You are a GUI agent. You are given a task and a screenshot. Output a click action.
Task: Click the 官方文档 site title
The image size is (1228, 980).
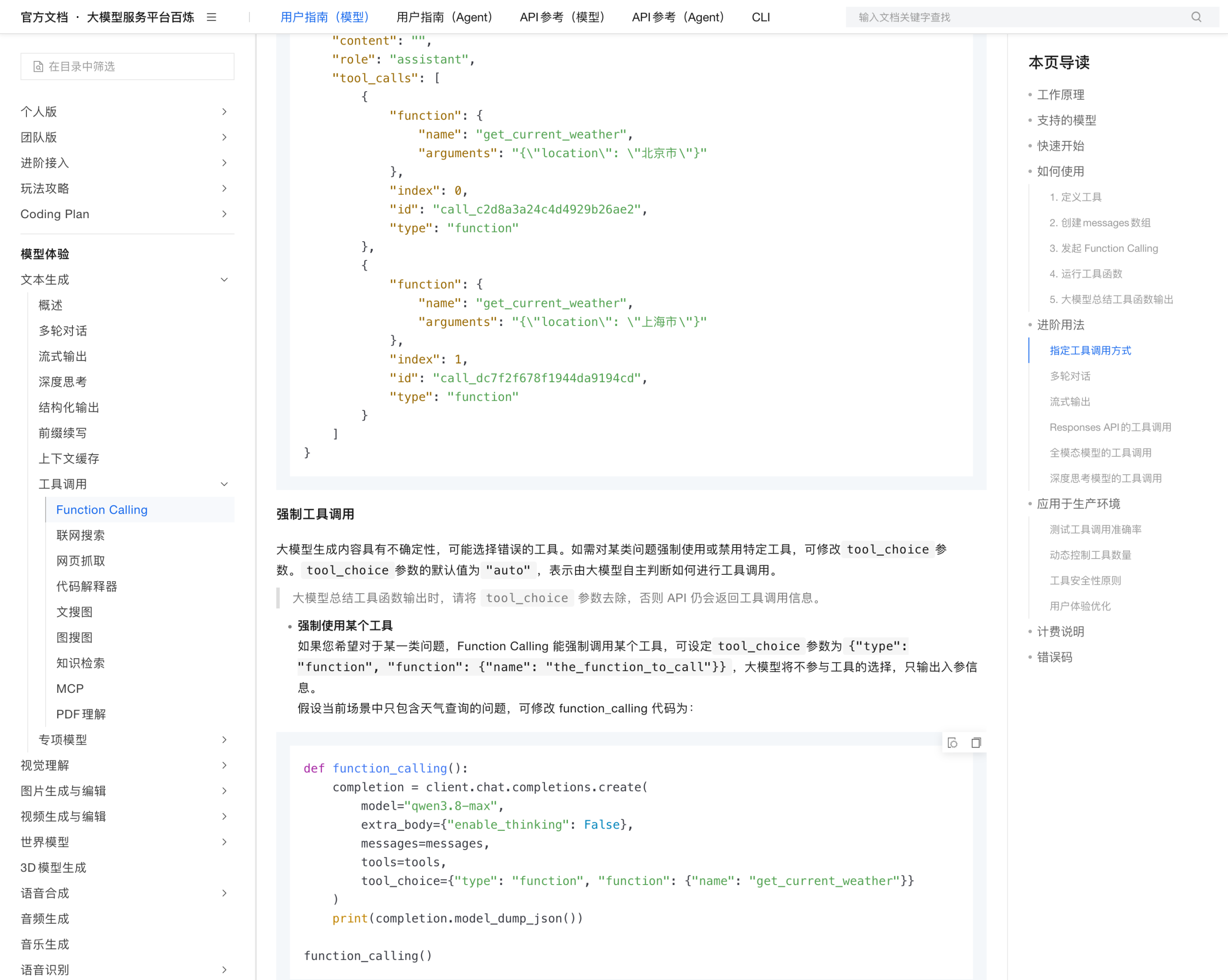[45, 17]
